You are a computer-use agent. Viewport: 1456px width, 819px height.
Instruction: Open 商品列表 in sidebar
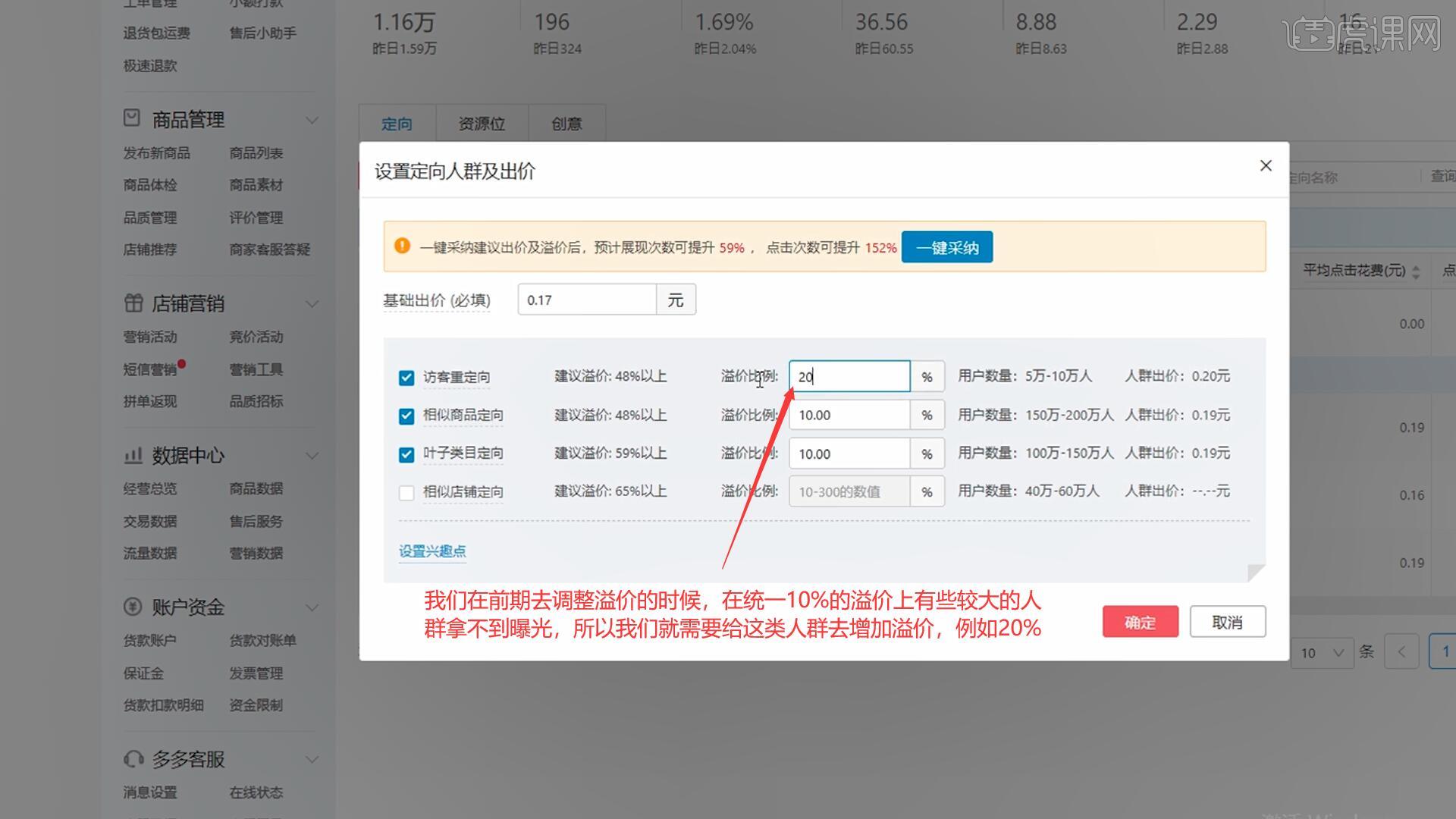pos(256,153)
